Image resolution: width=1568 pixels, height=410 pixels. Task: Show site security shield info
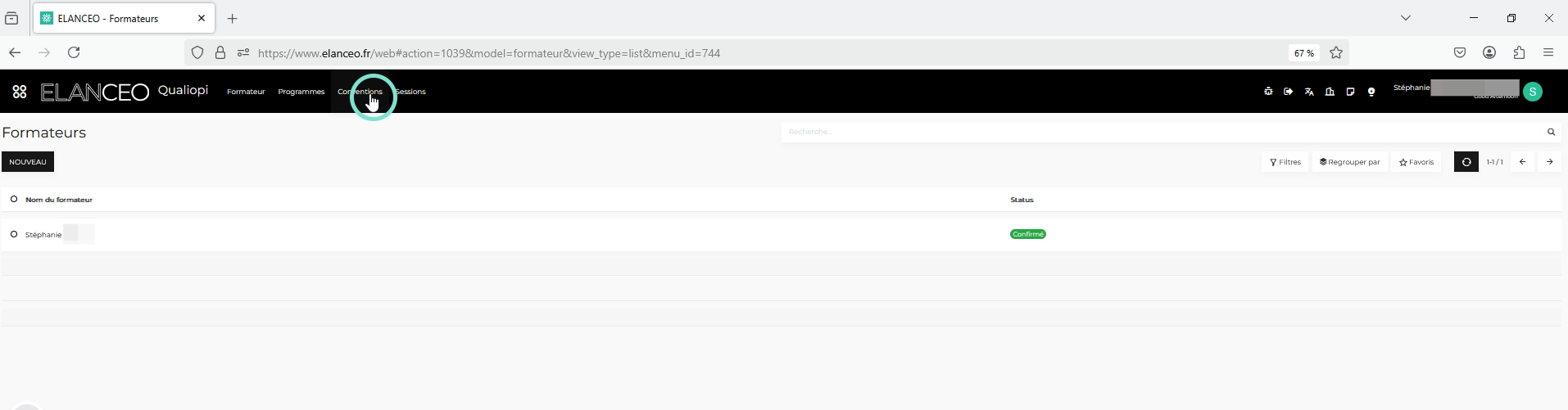197,53
